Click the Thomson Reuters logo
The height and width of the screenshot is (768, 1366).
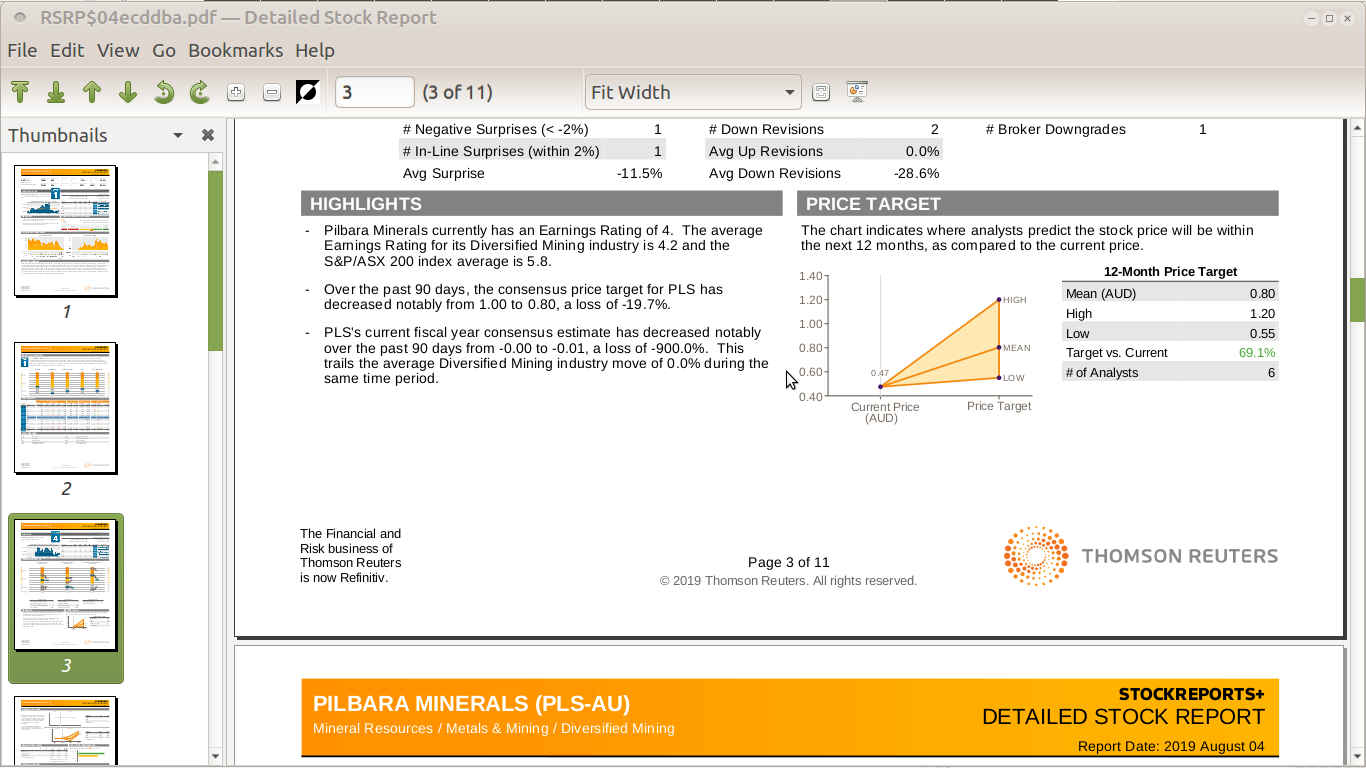pyautogui.click(x=1141, y=556)
